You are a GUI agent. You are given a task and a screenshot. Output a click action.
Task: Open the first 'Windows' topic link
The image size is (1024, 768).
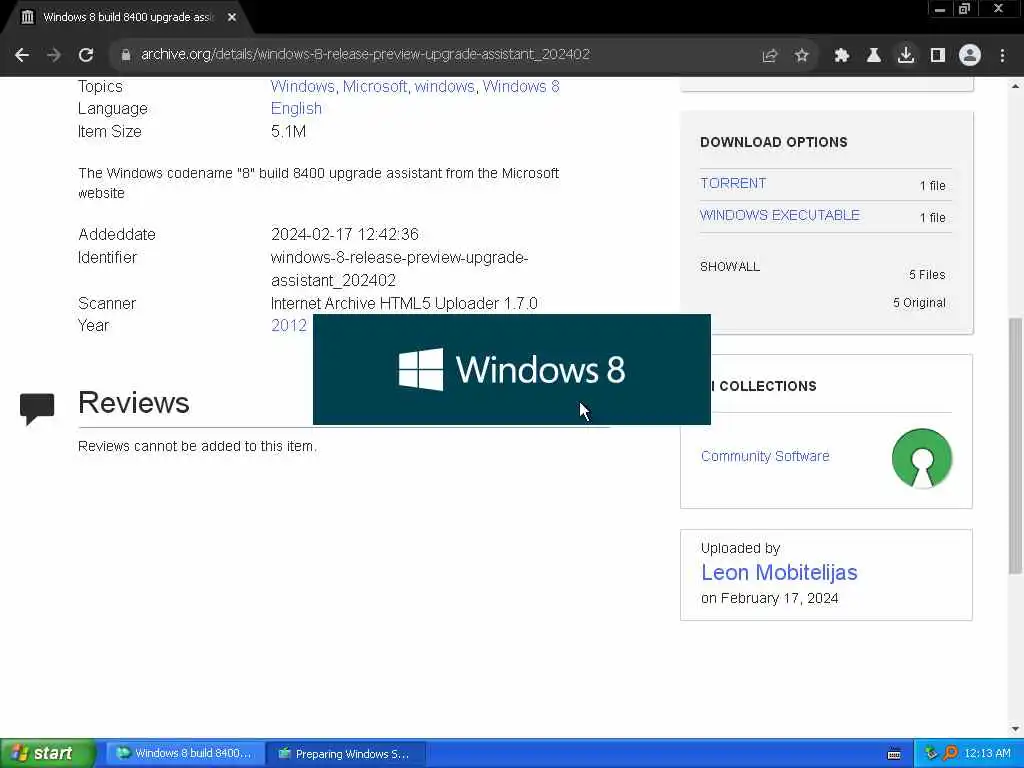pyautogui.click(x=302, y=86)
